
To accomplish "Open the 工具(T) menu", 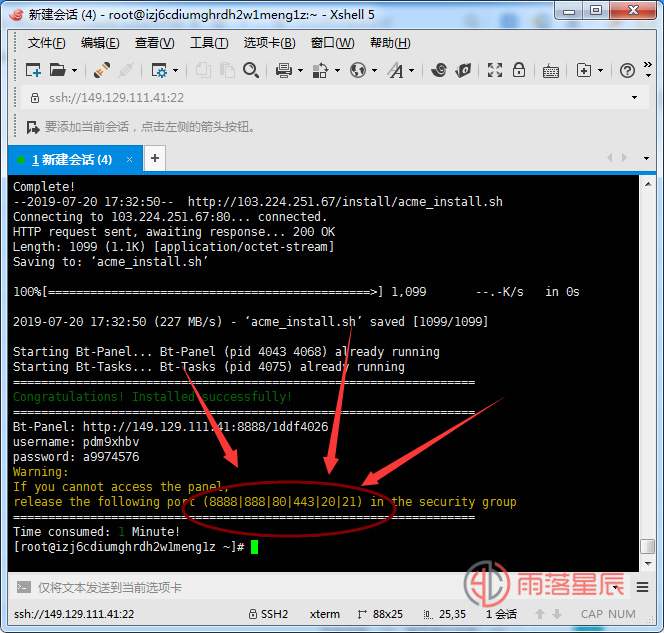I will coord(209,43).
